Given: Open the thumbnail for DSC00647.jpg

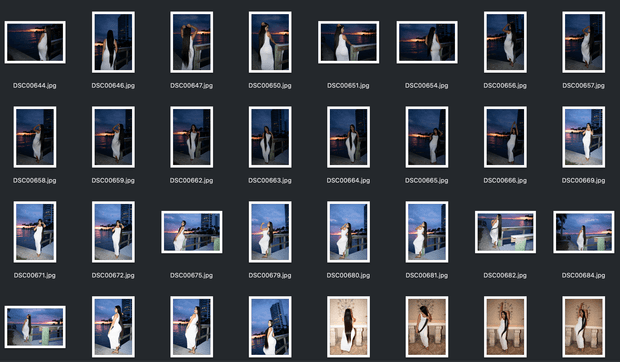Looking at the screenshot, I should [191, 42].
